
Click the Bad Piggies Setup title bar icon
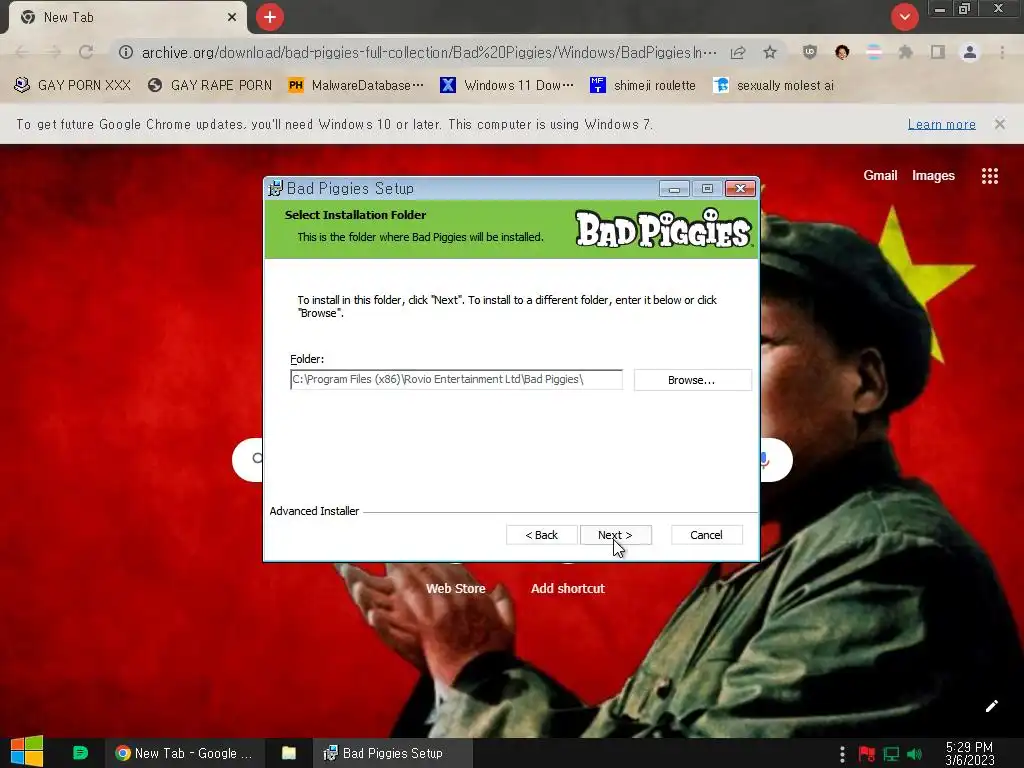(276, 188)
